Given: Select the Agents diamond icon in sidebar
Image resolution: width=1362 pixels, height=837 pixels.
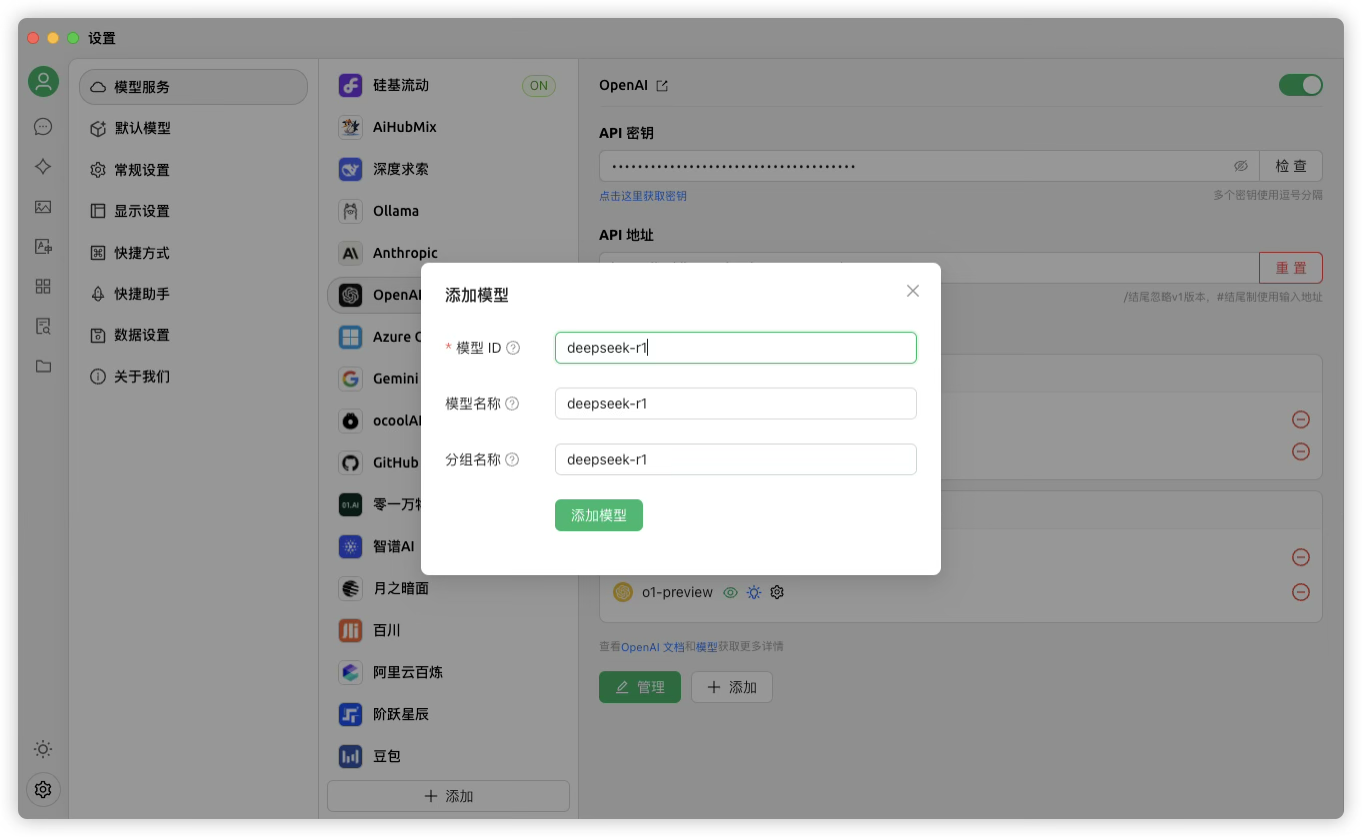Looking at the screenshot, I should (x=42, y=166).
